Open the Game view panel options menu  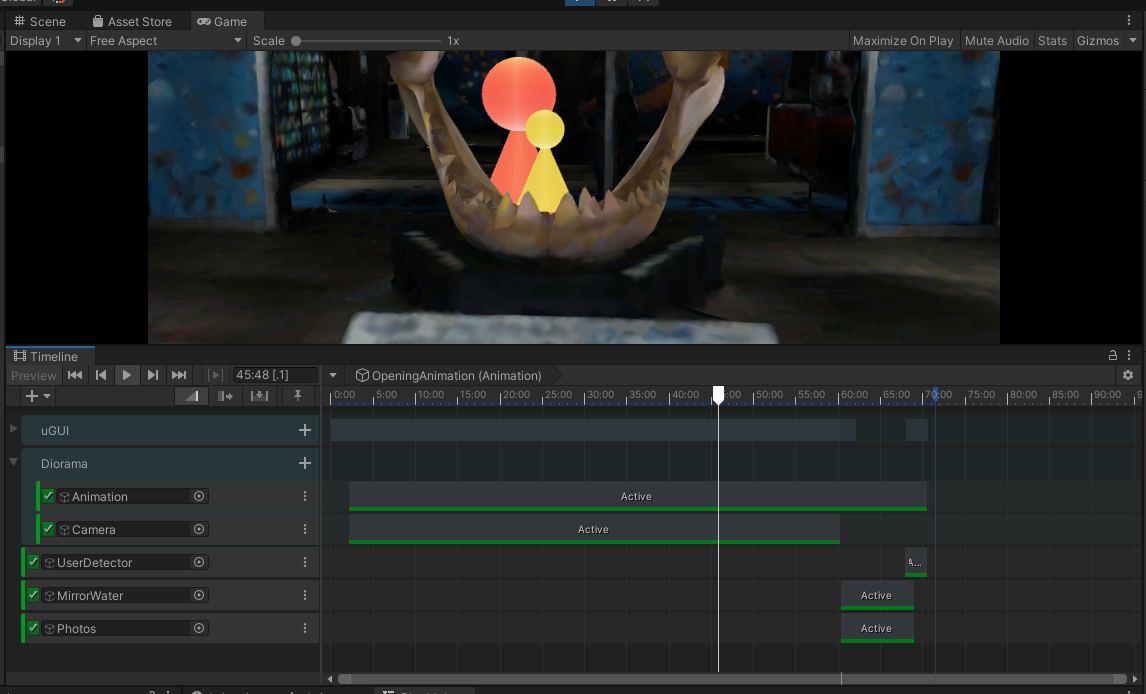pyautogui.click(x=1129, y=20)
